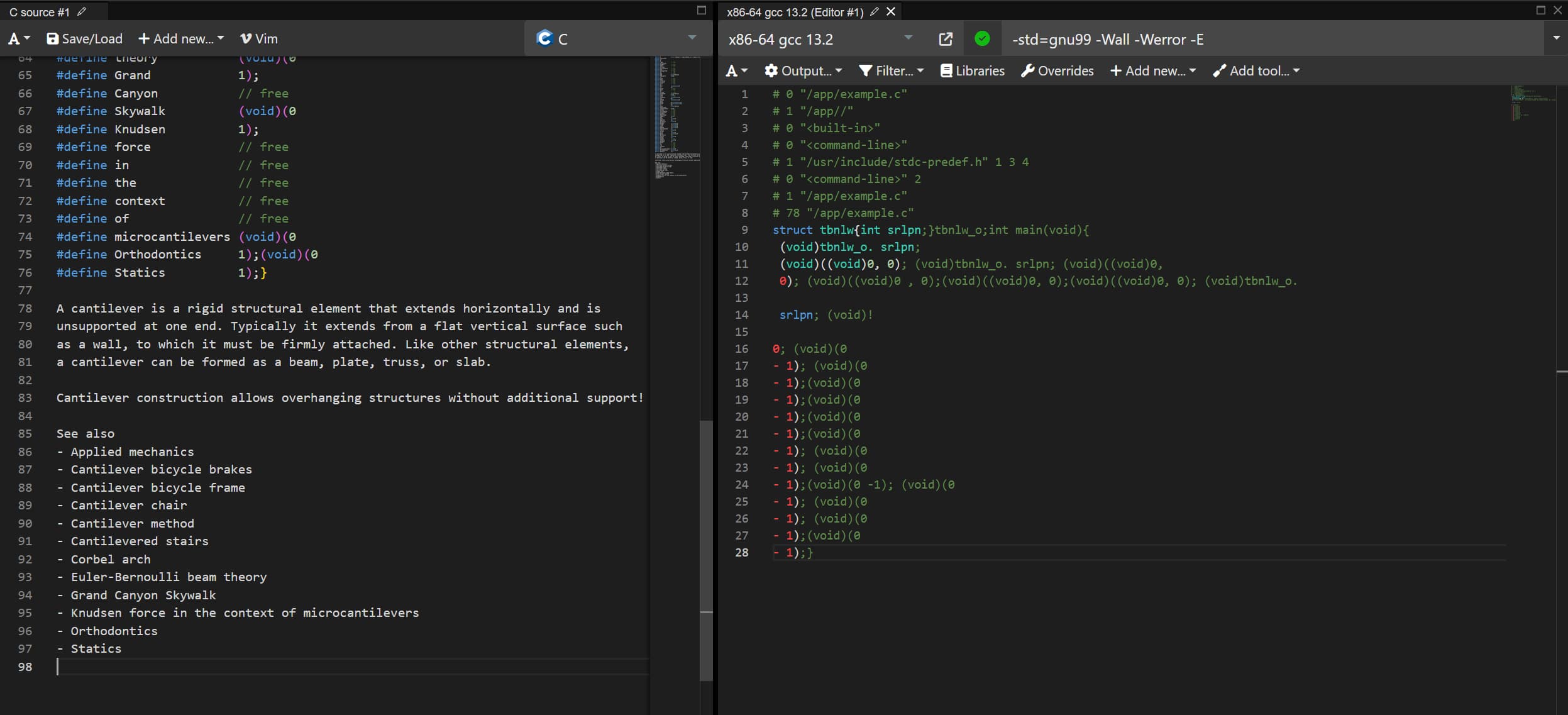Click "#define Knudsen" on line 68
This screenshot has width=1568, height=715.
tap(111, 130)
